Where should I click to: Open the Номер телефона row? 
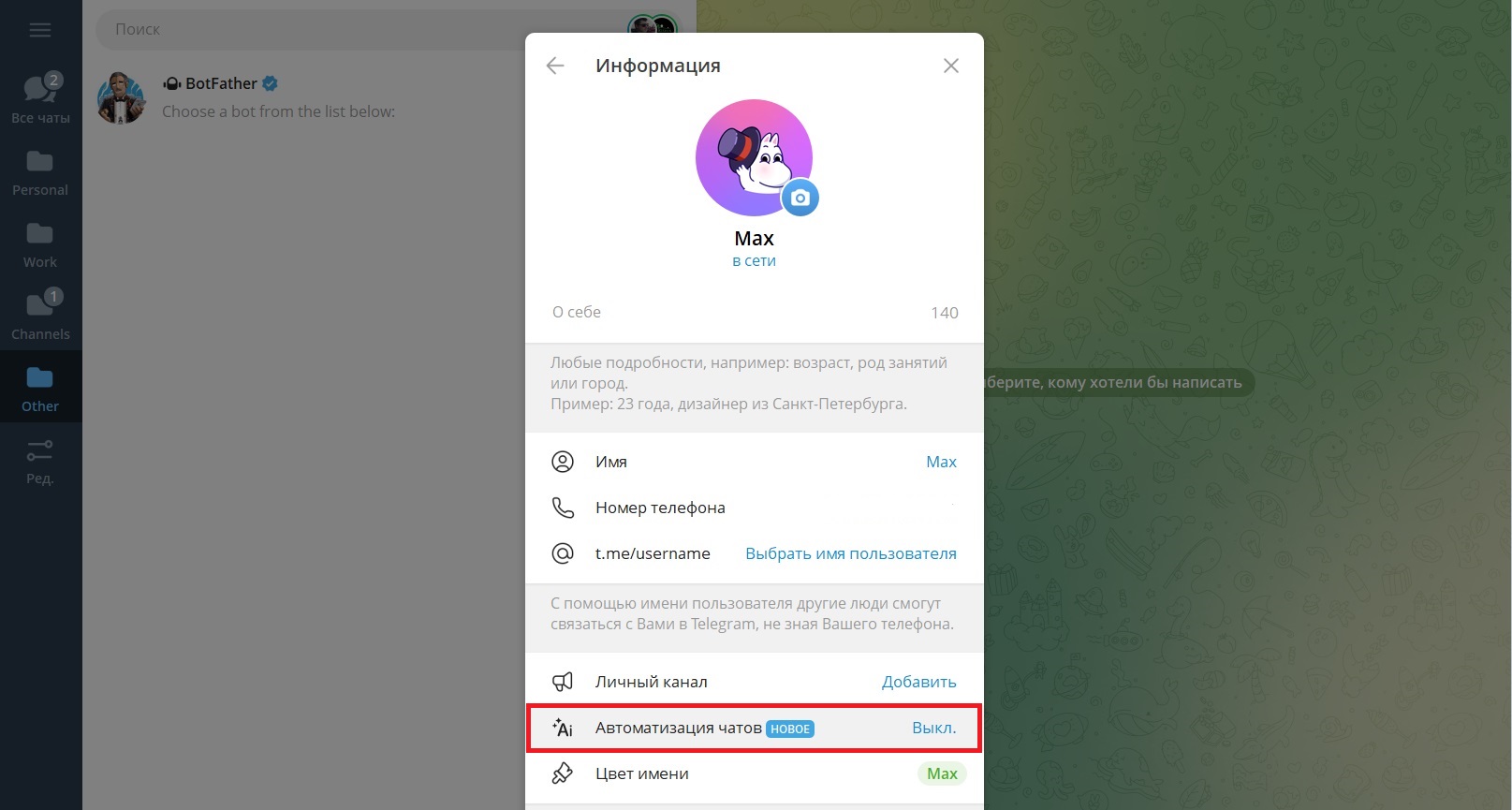[x=754, y=508]
